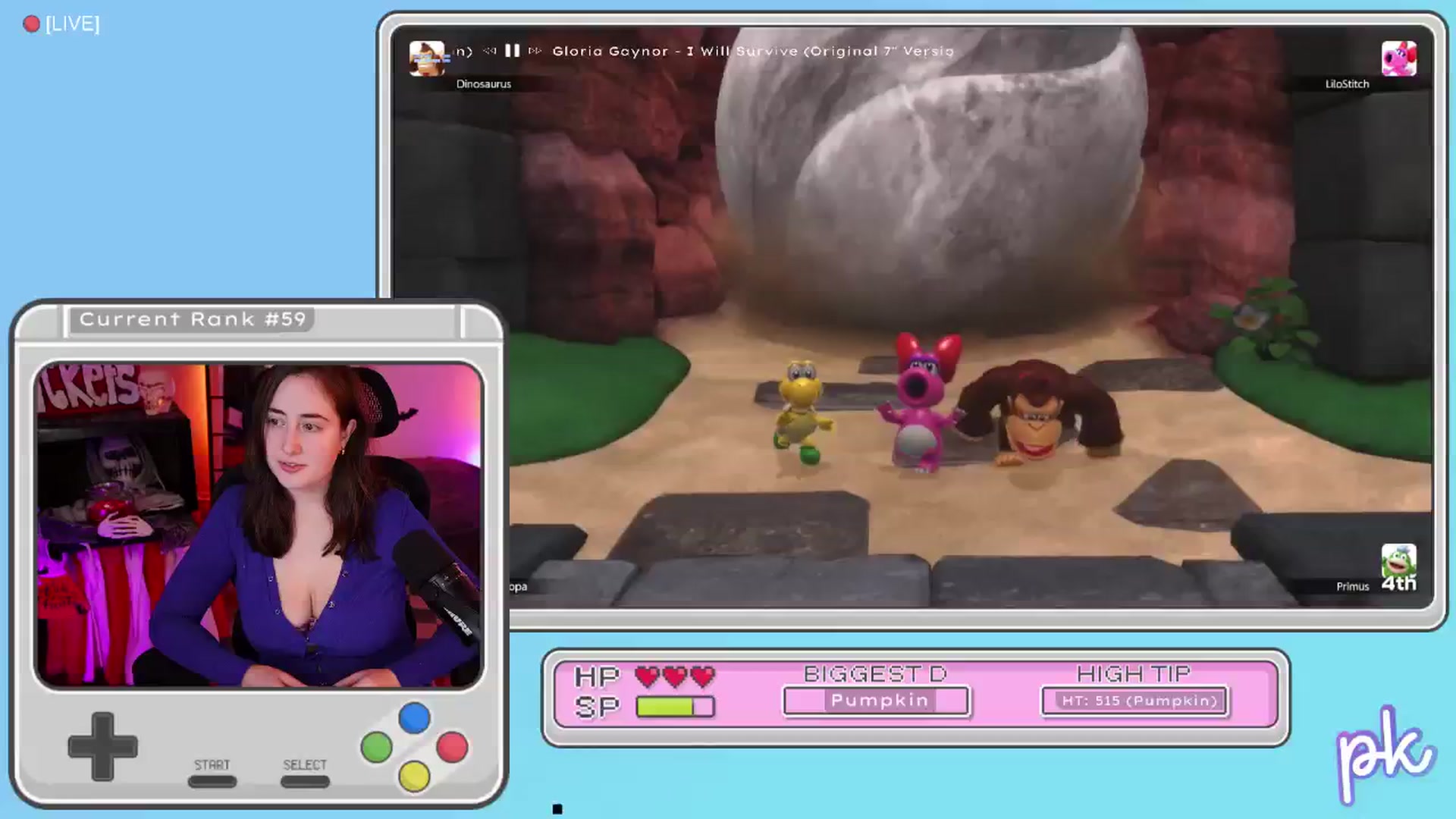Viewport: 1456px width, 819px height.
Task: Skip to next track in music bar
Action: pyautogui.click(x=535, y=51)
